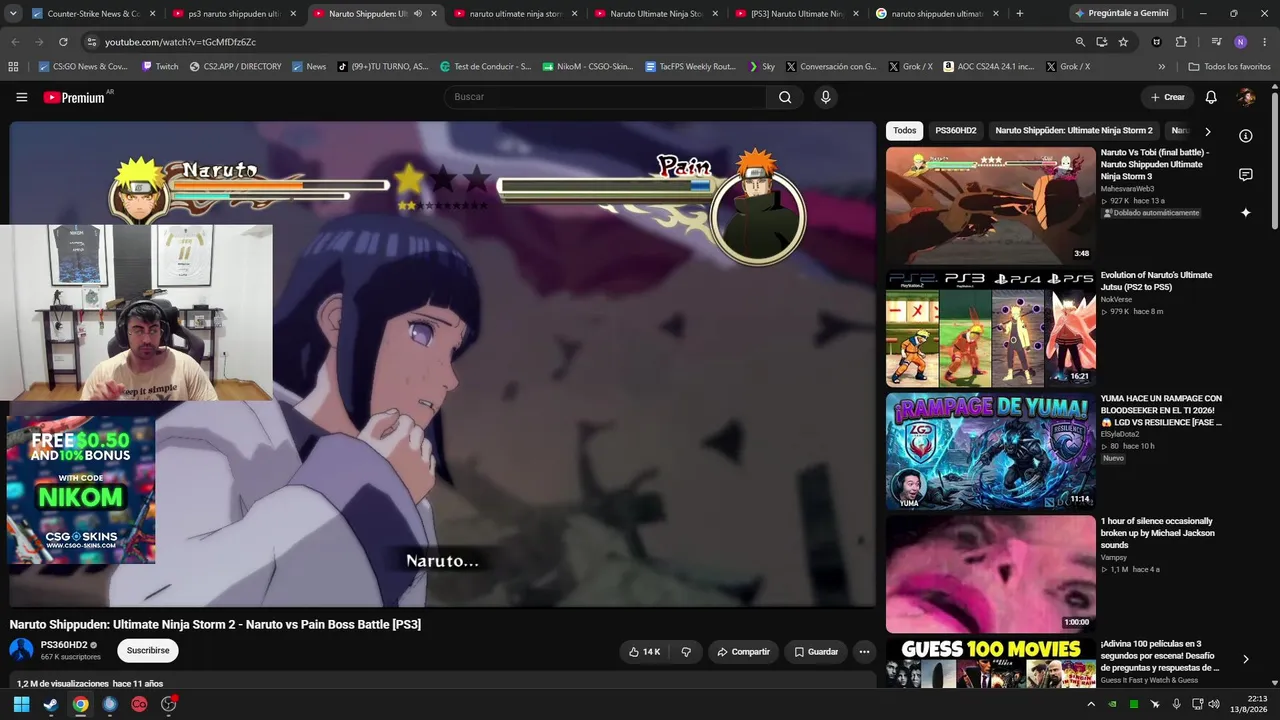Open the Todos los favoritos folder
This screenshot has width=1280, height=720.
pyautogui.click(x=1229, y=67)
